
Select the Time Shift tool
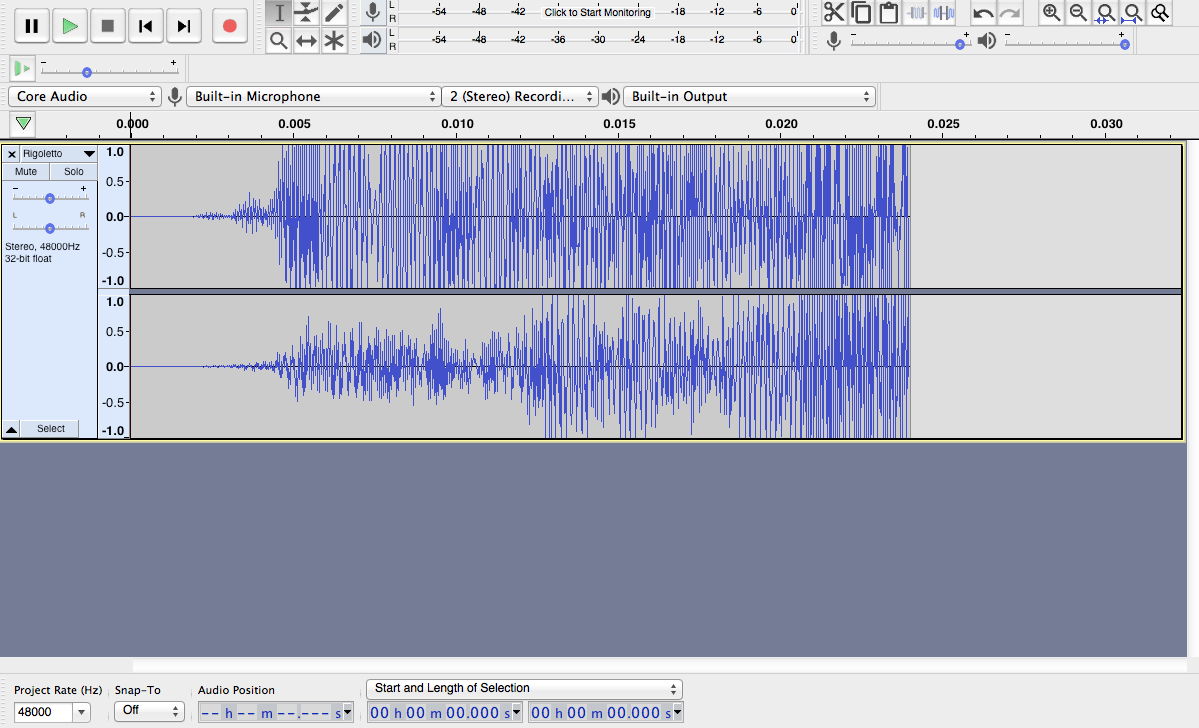[x=306, y=40]
